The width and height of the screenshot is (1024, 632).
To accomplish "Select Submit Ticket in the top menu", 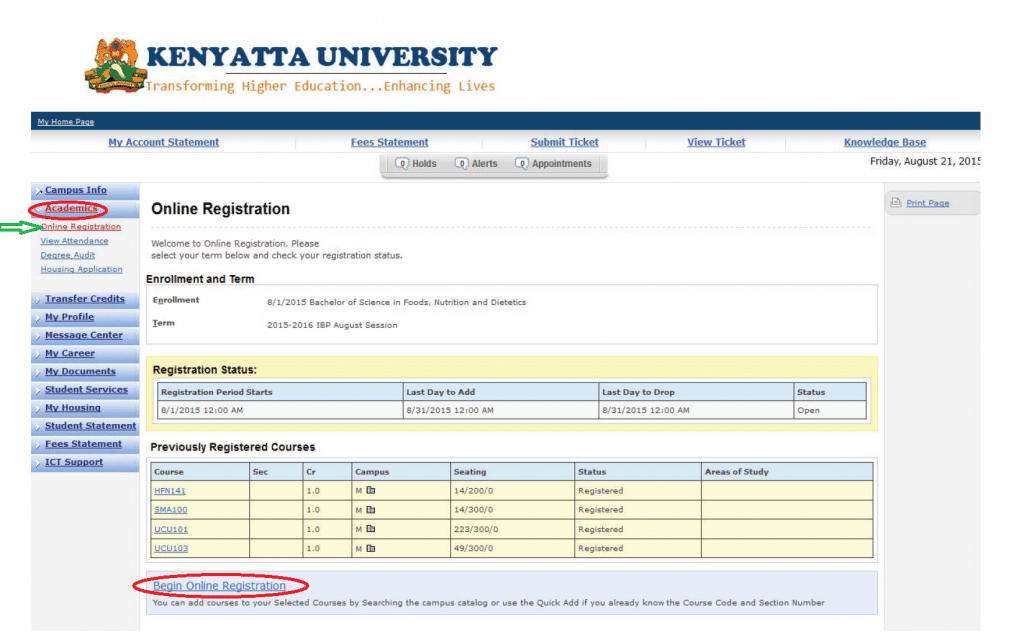I will pos(564,142).
